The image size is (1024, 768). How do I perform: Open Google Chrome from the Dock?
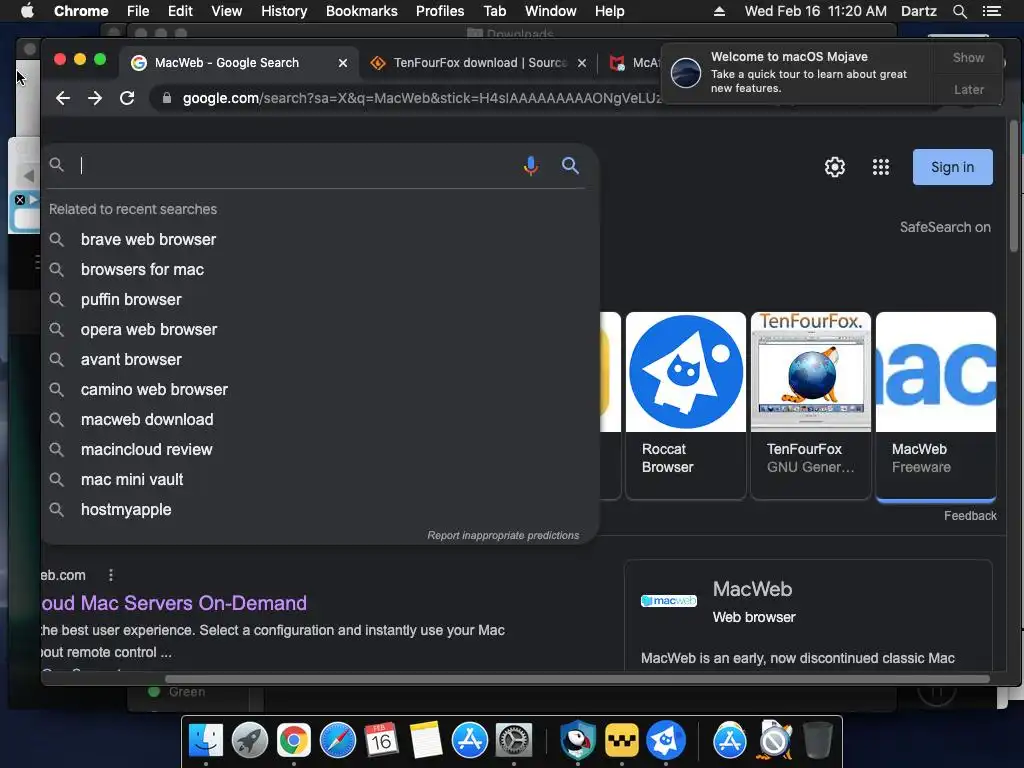tap(293, 740)
